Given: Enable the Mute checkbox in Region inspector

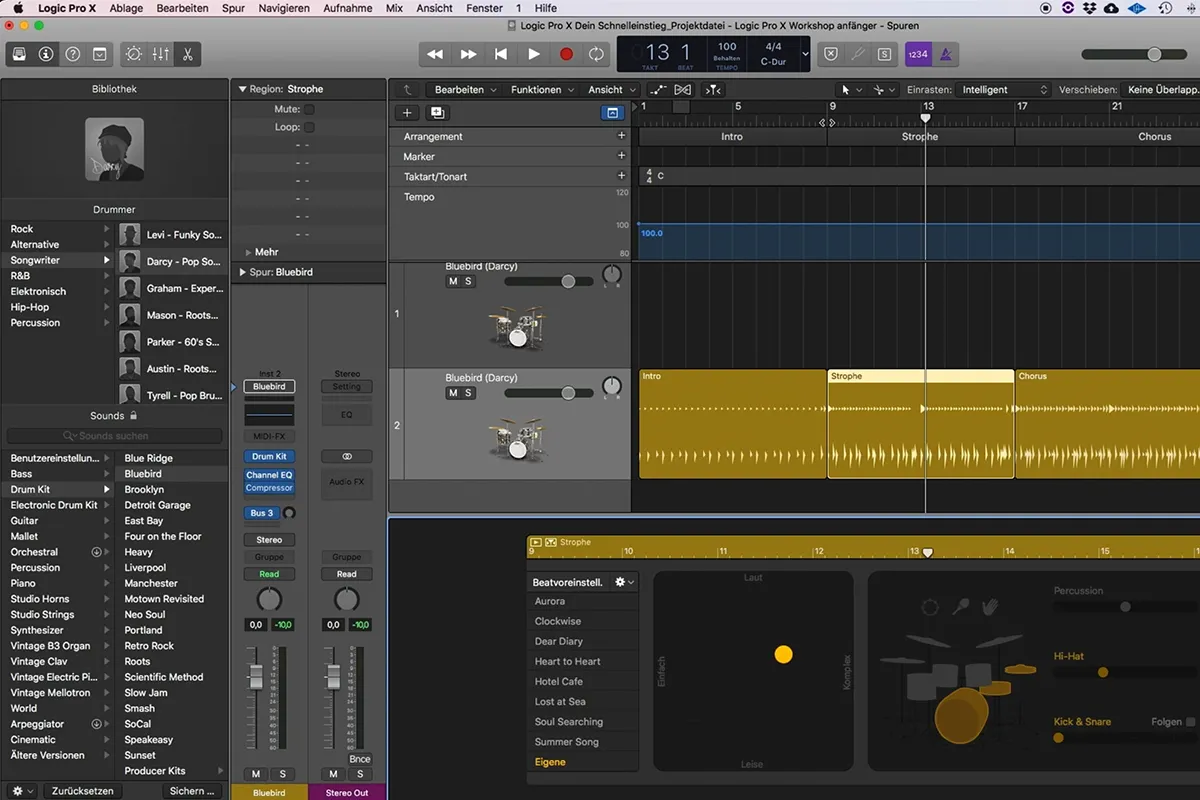Looking at the screenshot, I should pos(309,109).
